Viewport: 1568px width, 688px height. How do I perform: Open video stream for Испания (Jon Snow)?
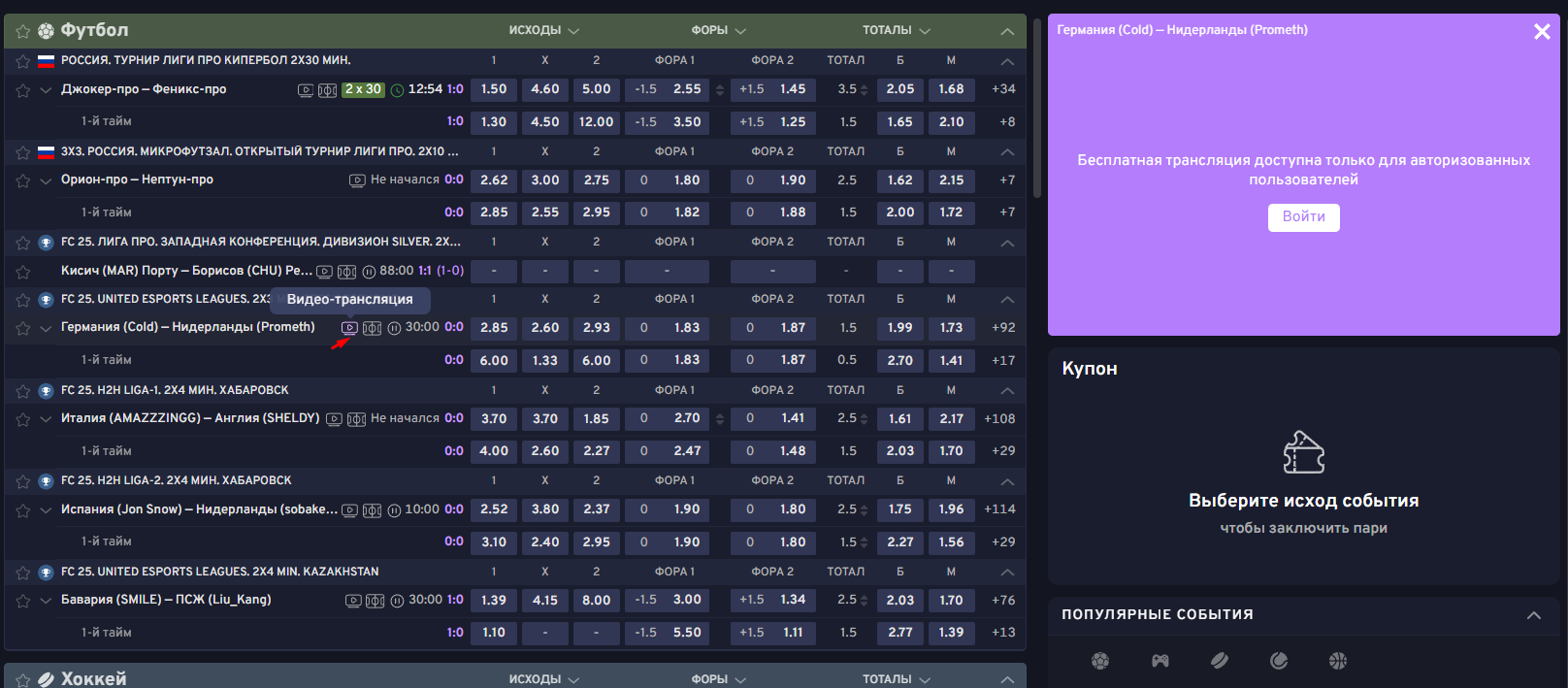click(x=350, y=510)
